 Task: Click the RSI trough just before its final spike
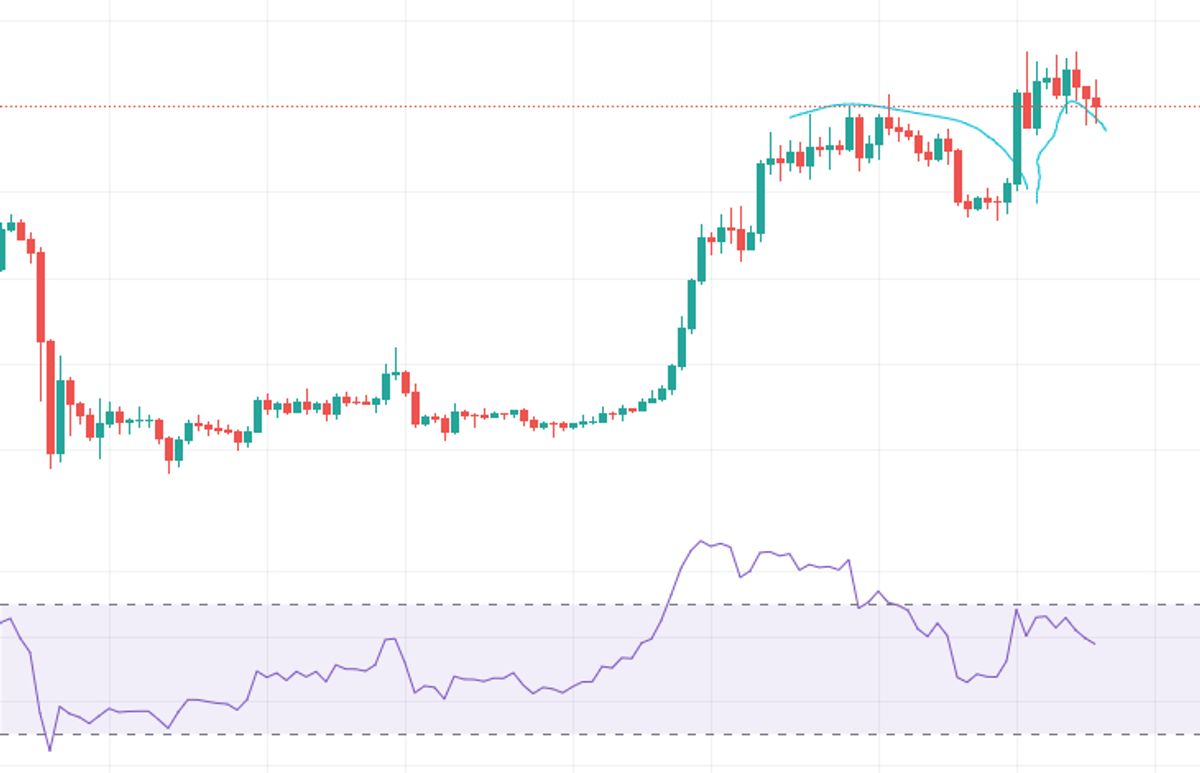point(996,677)
